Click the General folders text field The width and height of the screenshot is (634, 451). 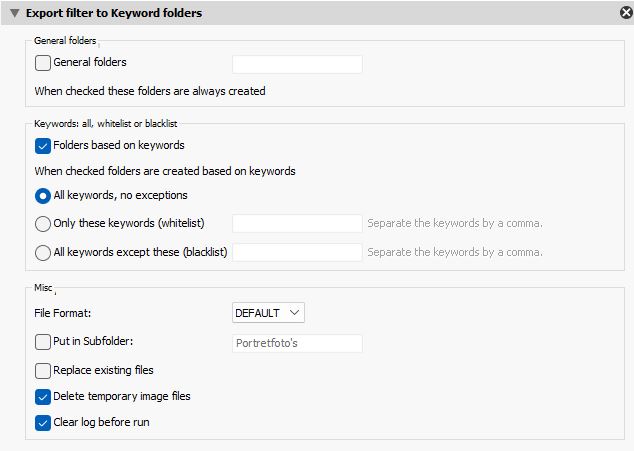coord(297,64)
